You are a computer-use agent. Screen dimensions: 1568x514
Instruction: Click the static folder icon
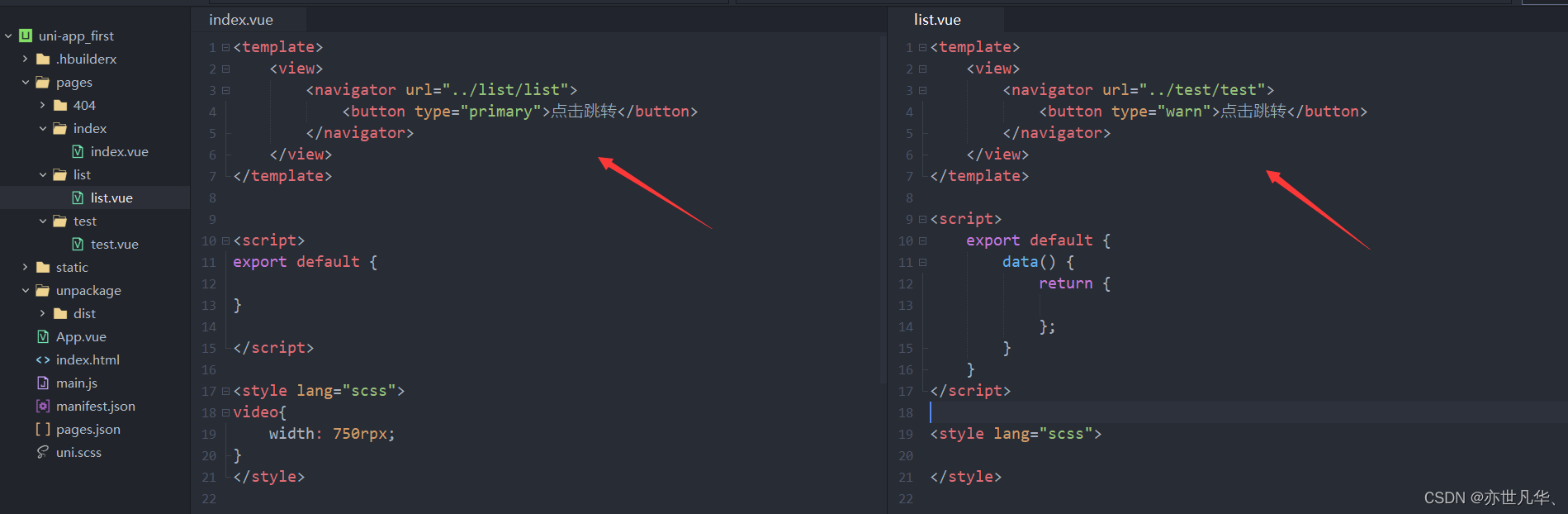(43, 267)
